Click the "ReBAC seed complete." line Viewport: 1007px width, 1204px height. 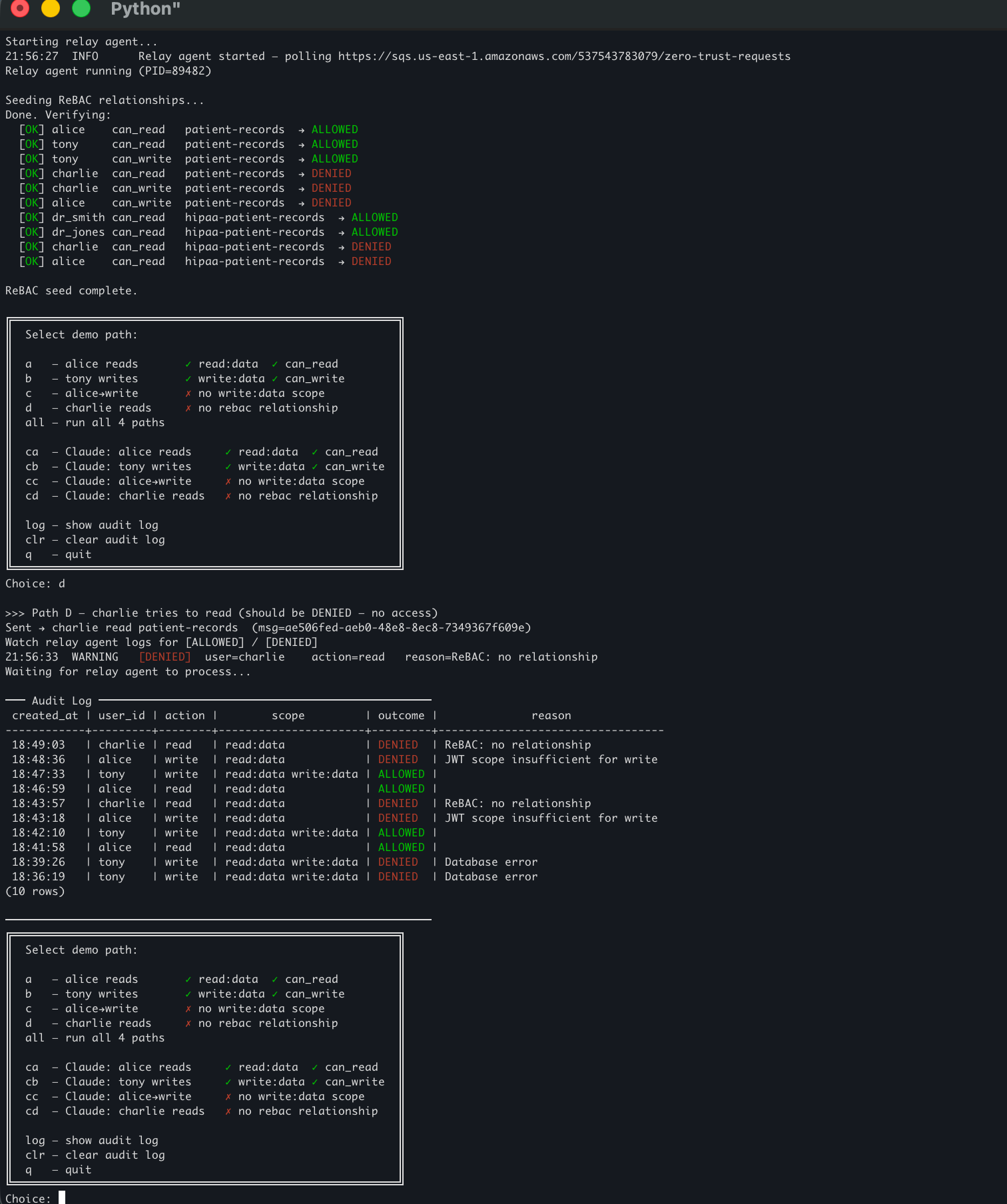(71, 291)
